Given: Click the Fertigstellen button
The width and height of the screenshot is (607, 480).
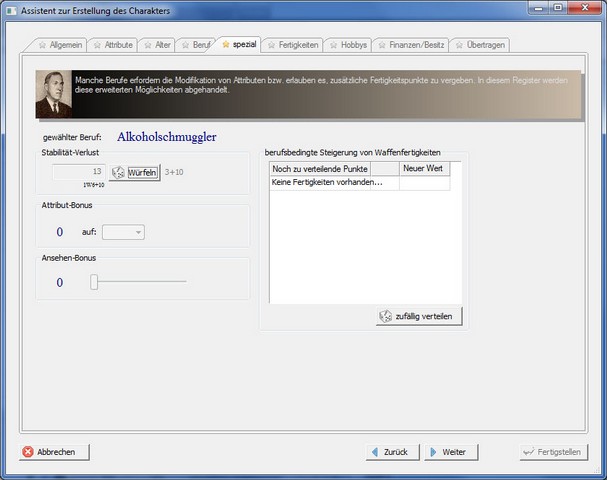Looking at the screenshot, I should [x=554, y=452].
